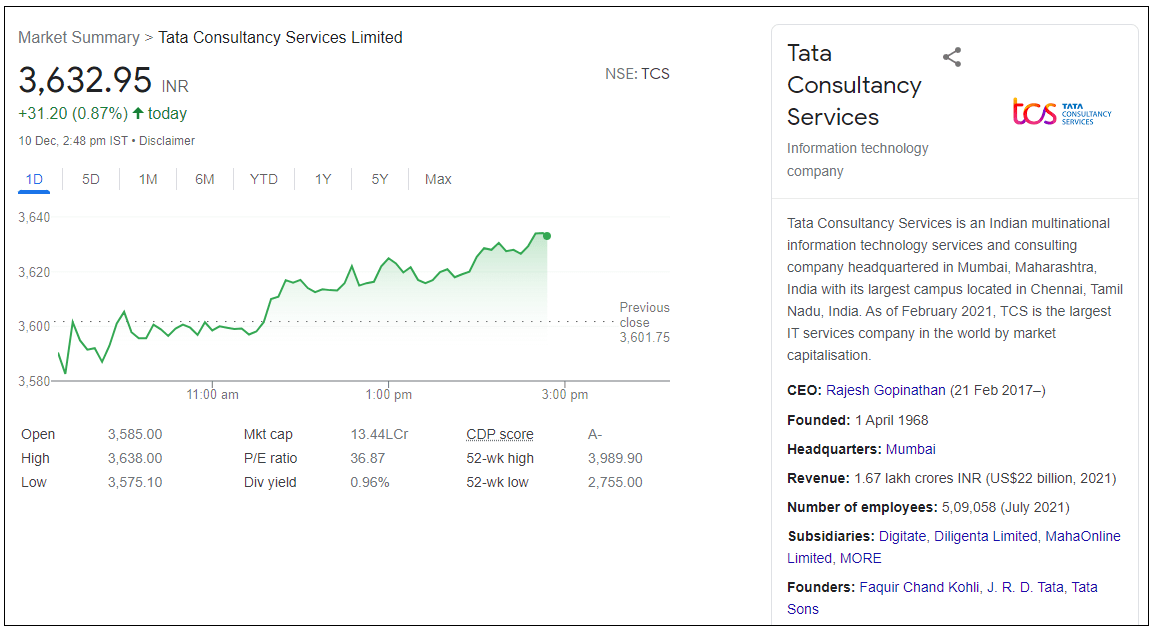Open the Rajesh Gopinathan CEO link
This screenshot has height=629, width=1153.
(885, 391)
